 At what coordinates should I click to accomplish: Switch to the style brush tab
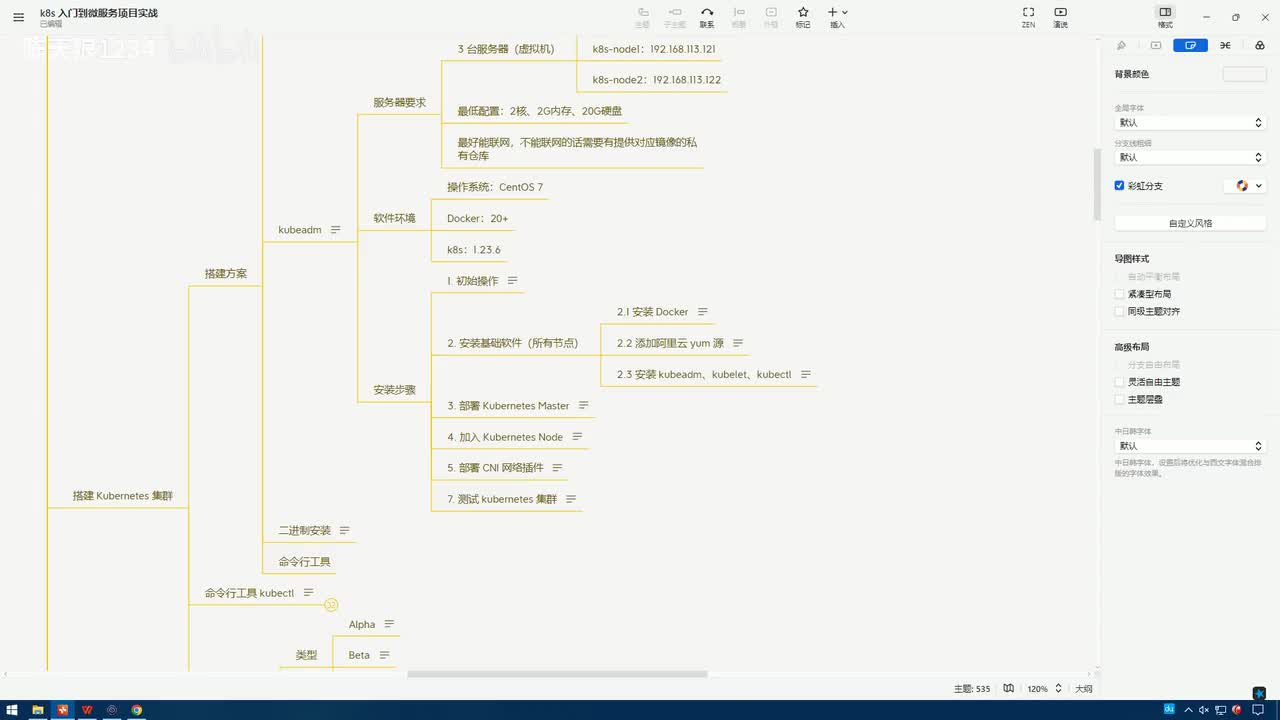(1121, 45)
